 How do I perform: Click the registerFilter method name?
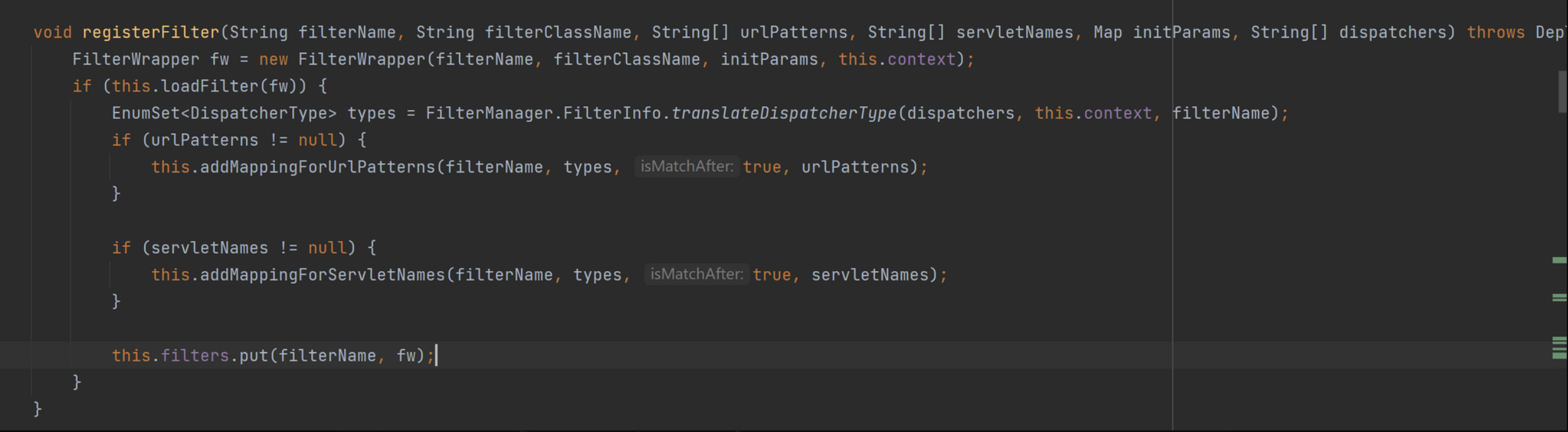coord(150,32)
